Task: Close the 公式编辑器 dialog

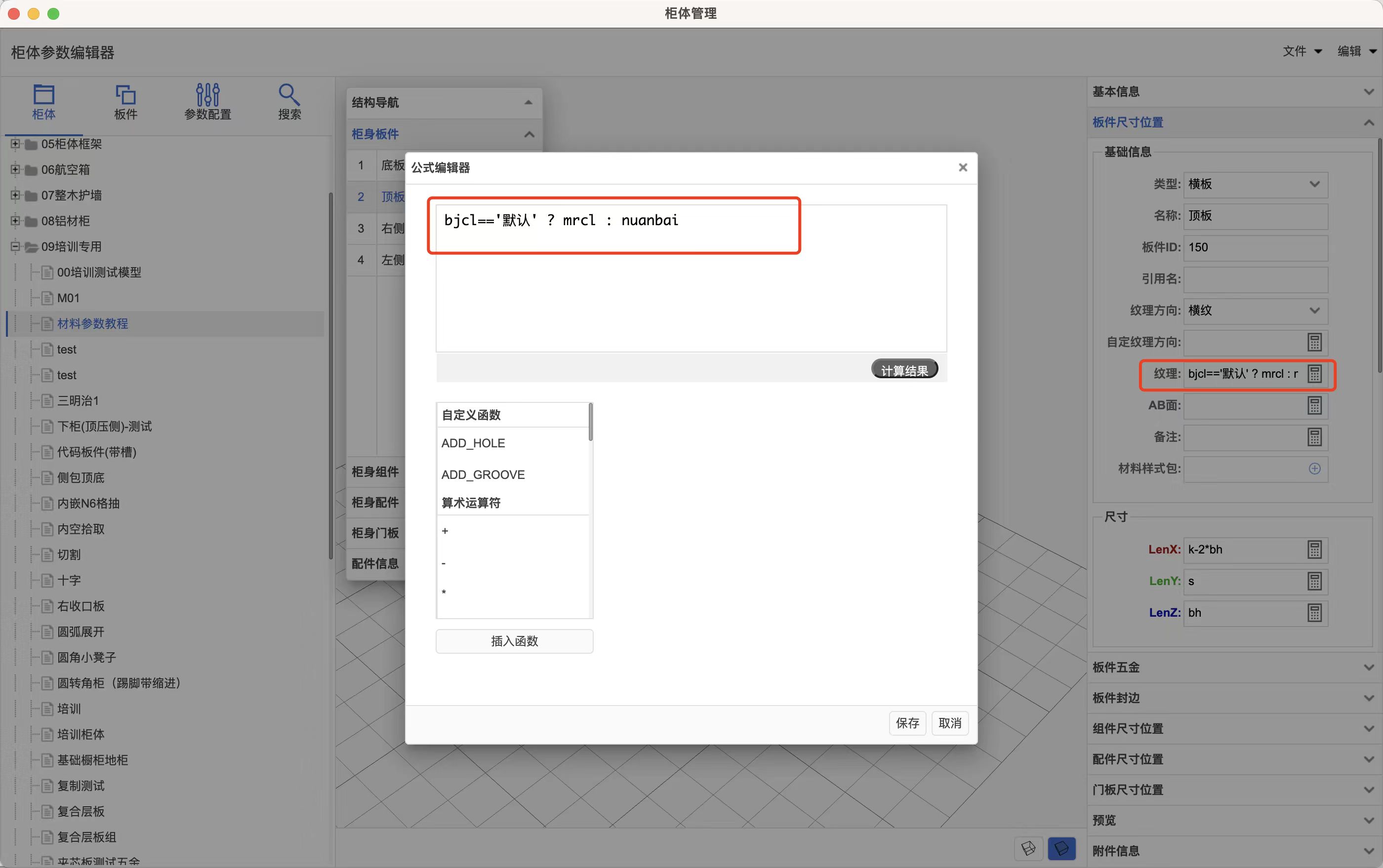Action: (x=963, y=167)
